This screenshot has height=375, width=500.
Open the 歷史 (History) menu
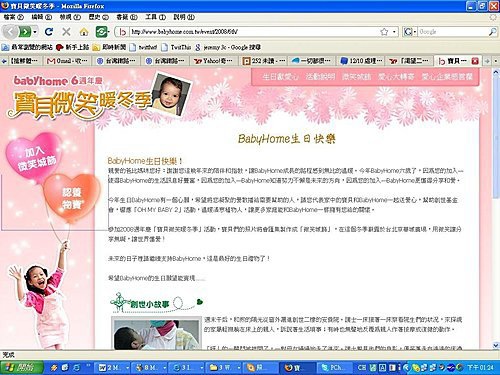[x=99, y=17]
